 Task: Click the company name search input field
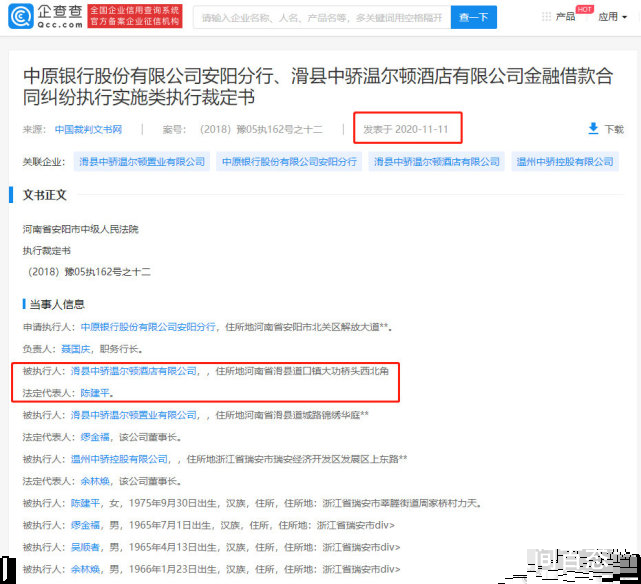pyautogui.click(x=322, y=17)
